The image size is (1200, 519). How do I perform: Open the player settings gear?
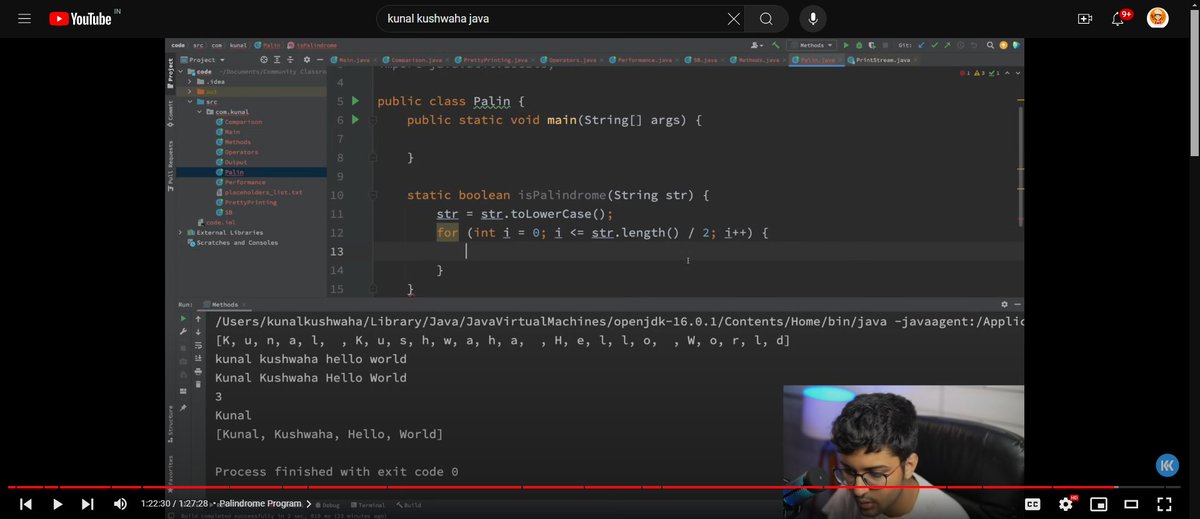click(x=1066, y=504)
